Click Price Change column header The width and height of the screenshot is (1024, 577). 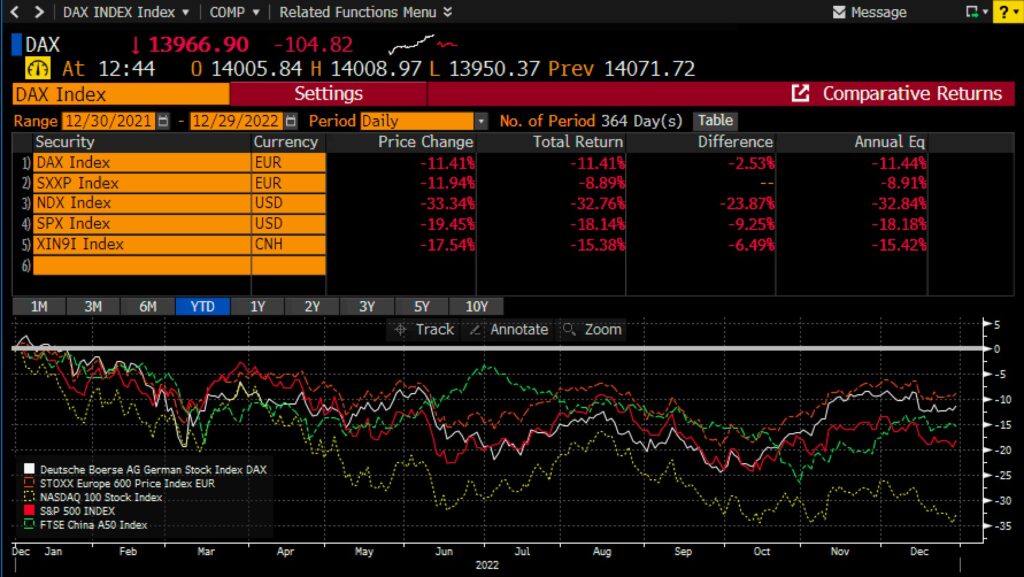(x=426, y=142)
